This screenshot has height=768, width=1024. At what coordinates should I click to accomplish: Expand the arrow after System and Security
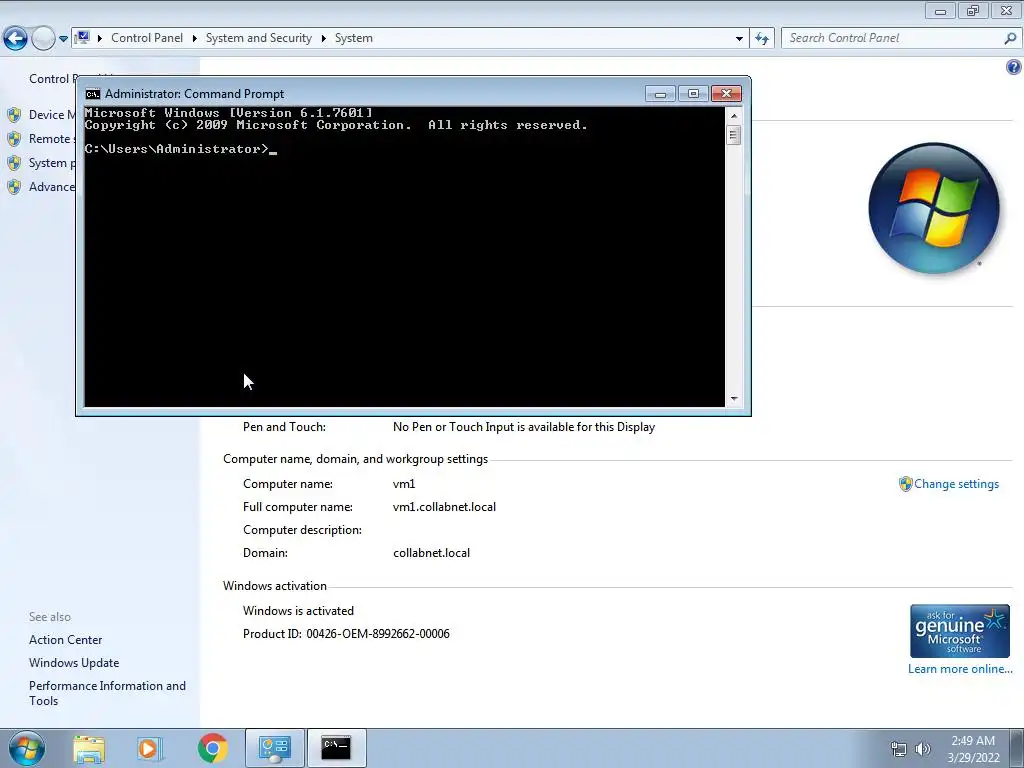[x=323, y=39]
